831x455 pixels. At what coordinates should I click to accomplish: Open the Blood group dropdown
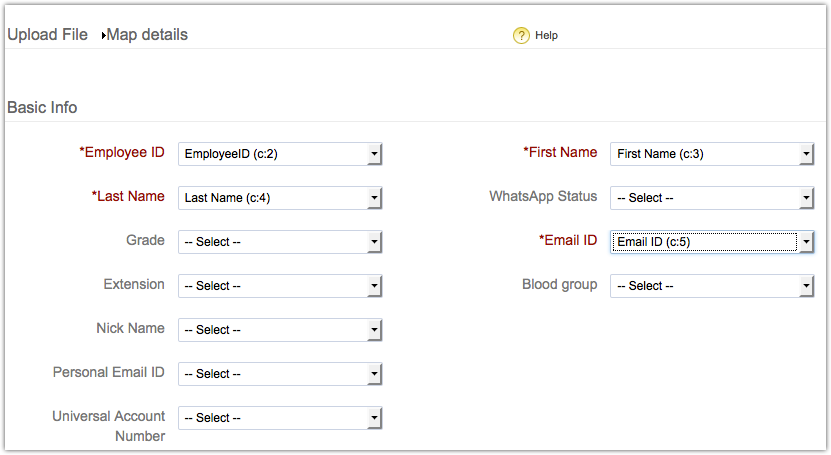(712, 286)
